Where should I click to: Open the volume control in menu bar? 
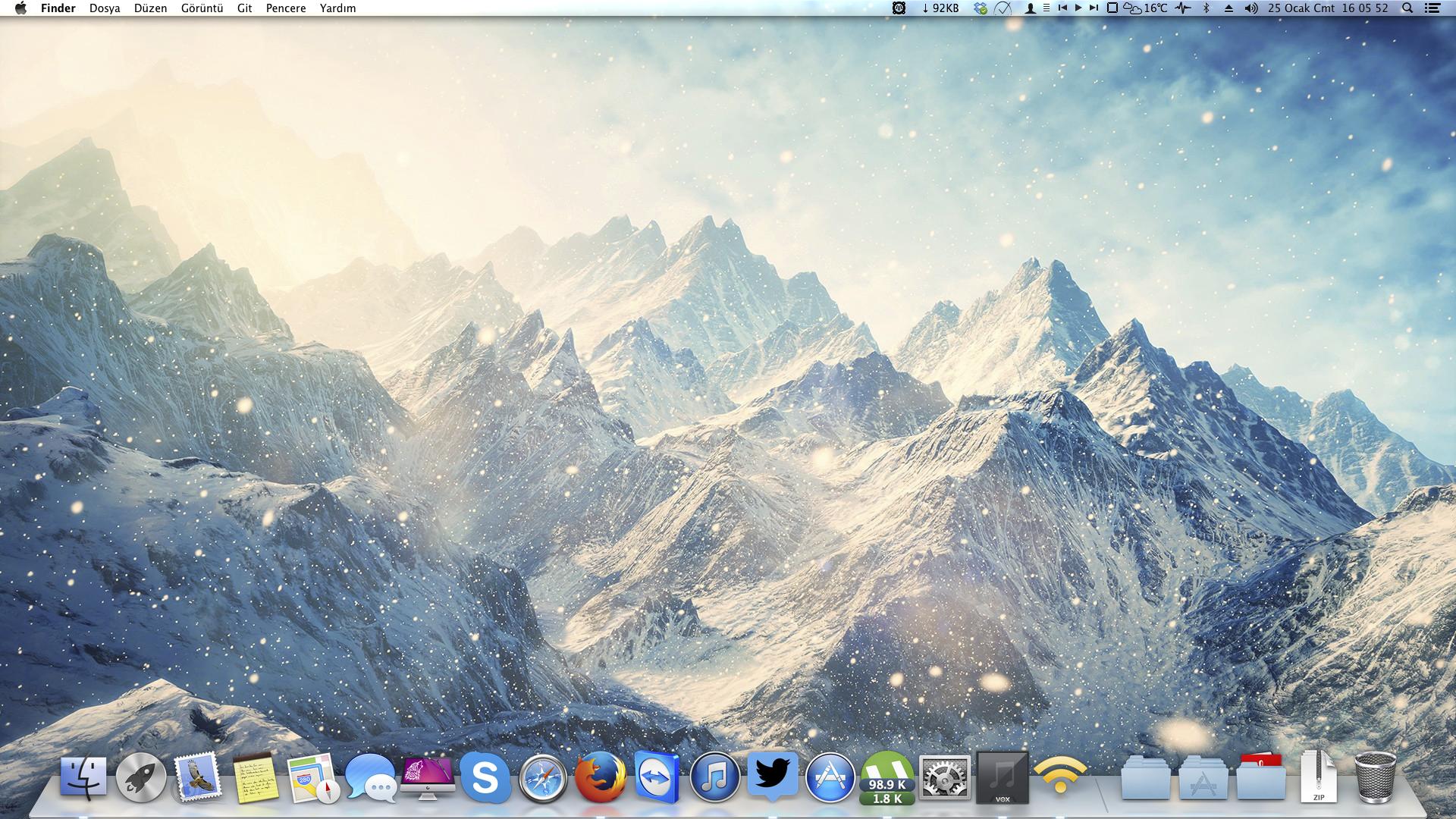click(x=1251, y=8)
